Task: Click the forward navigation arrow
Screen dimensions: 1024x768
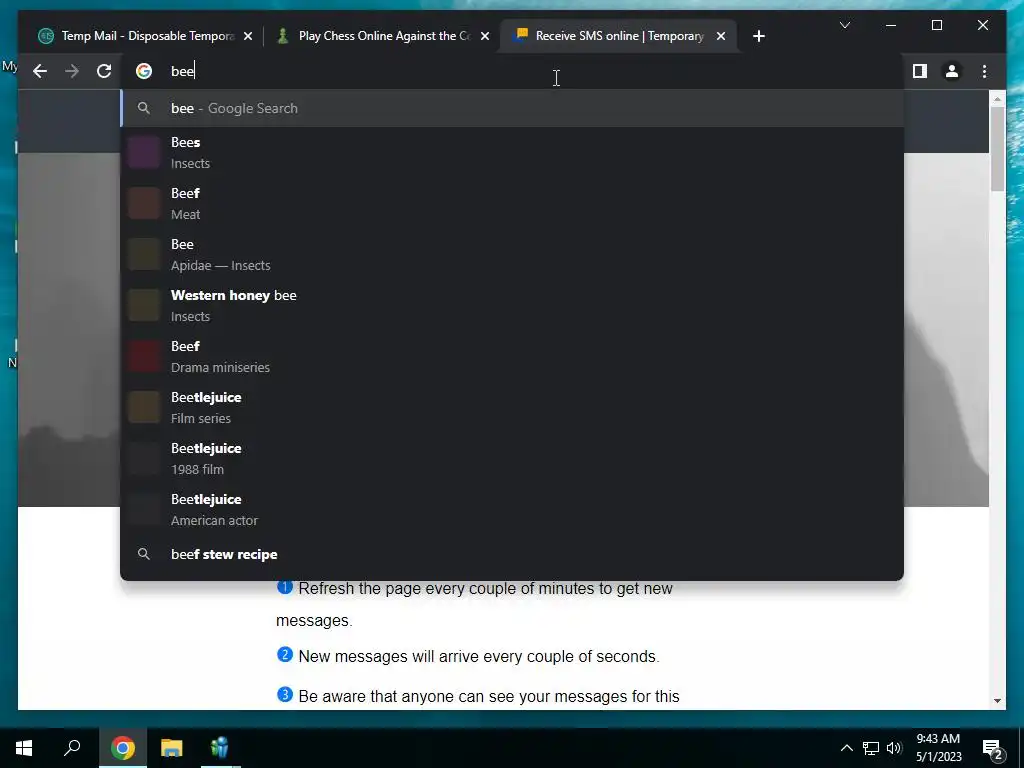Action: (72, 71)
